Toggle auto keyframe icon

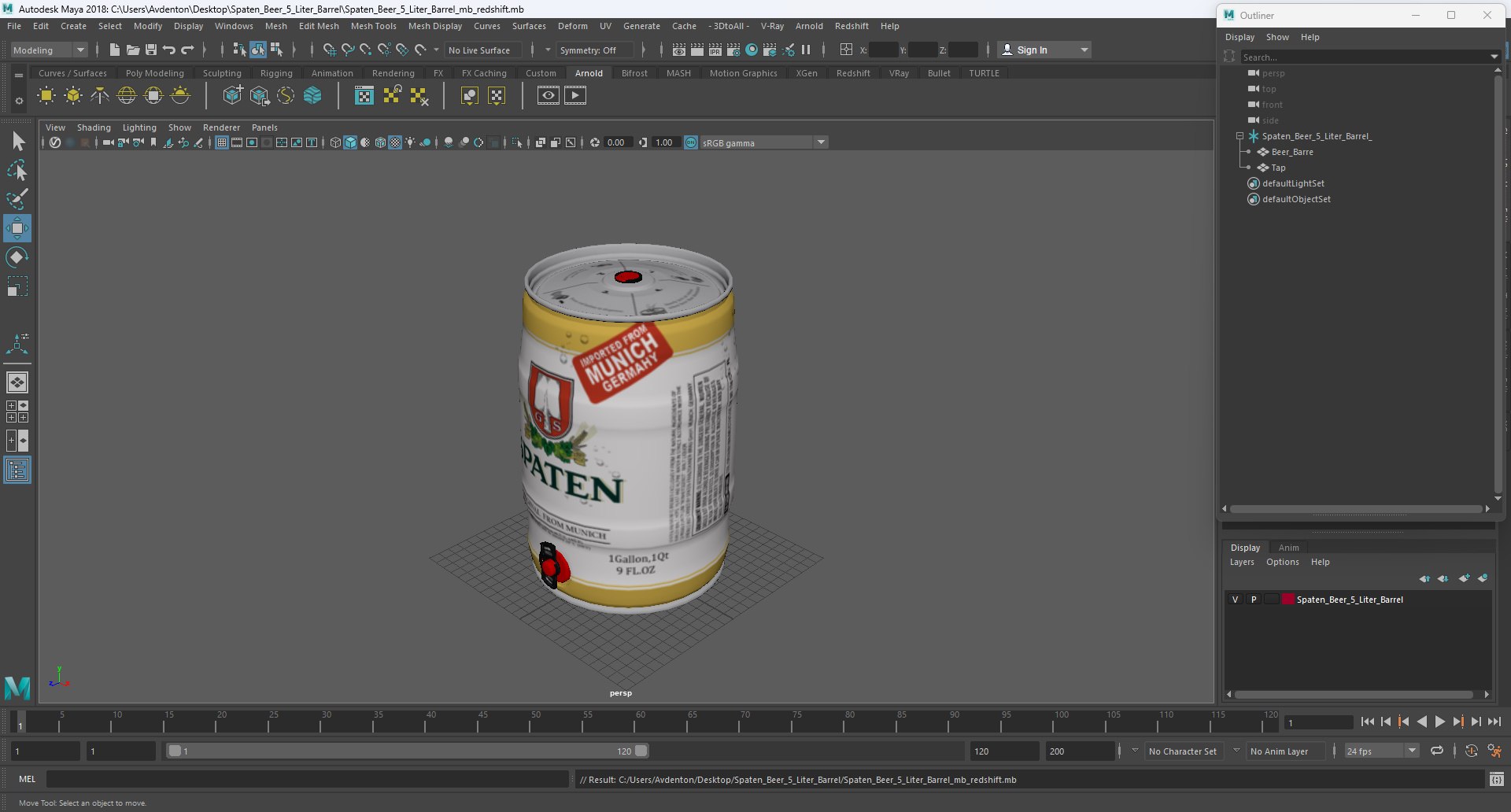1472,751
